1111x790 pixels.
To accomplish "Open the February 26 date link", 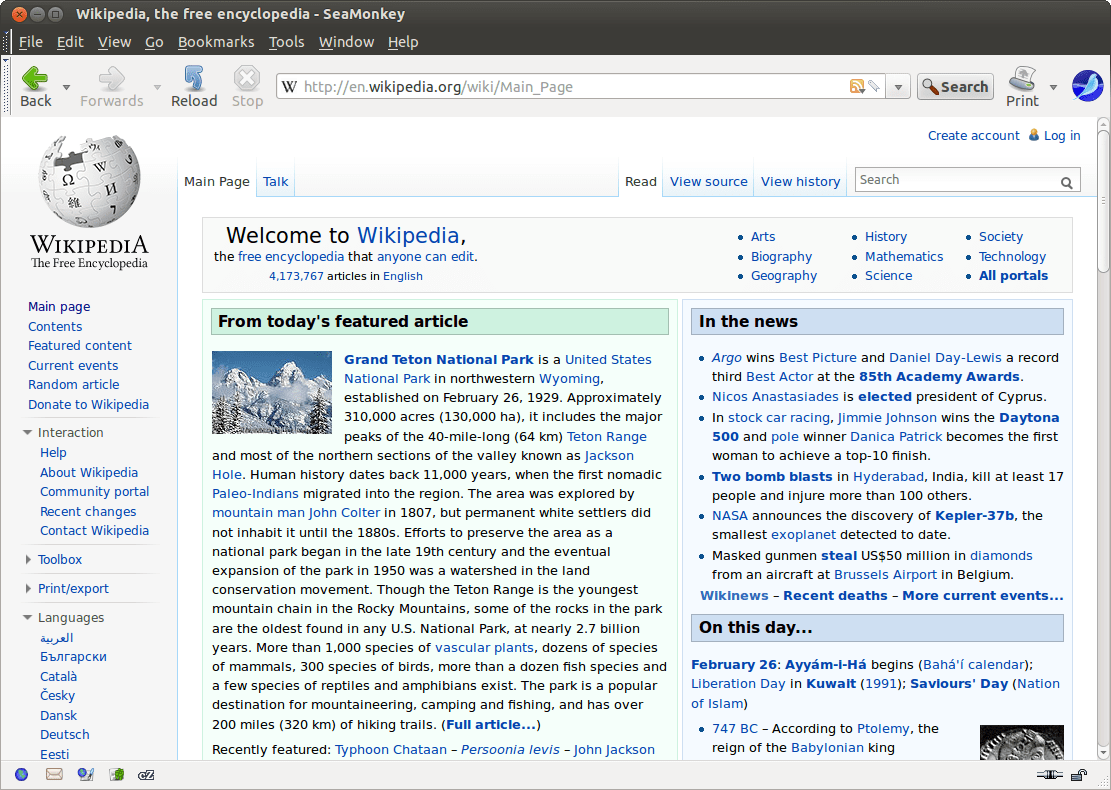I will pyautogui.click(x=734, y=665).
